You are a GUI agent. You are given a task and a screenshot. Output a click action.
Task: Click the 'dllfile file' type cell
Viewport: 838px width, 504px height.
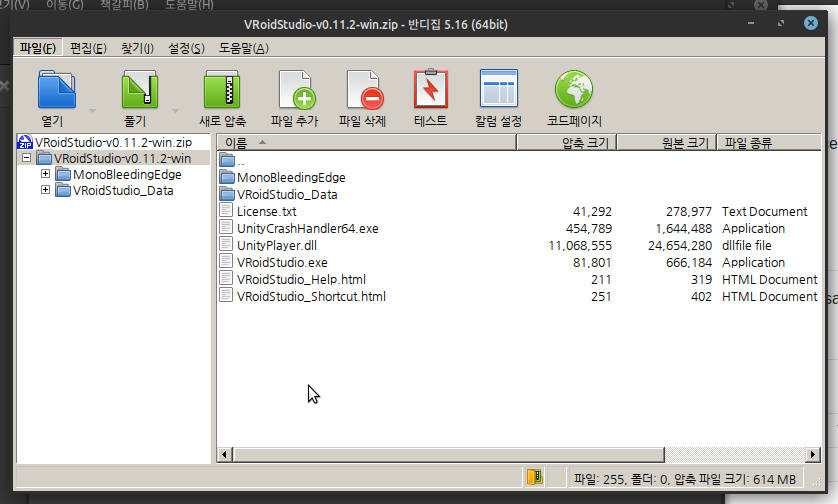pos(747,245)
